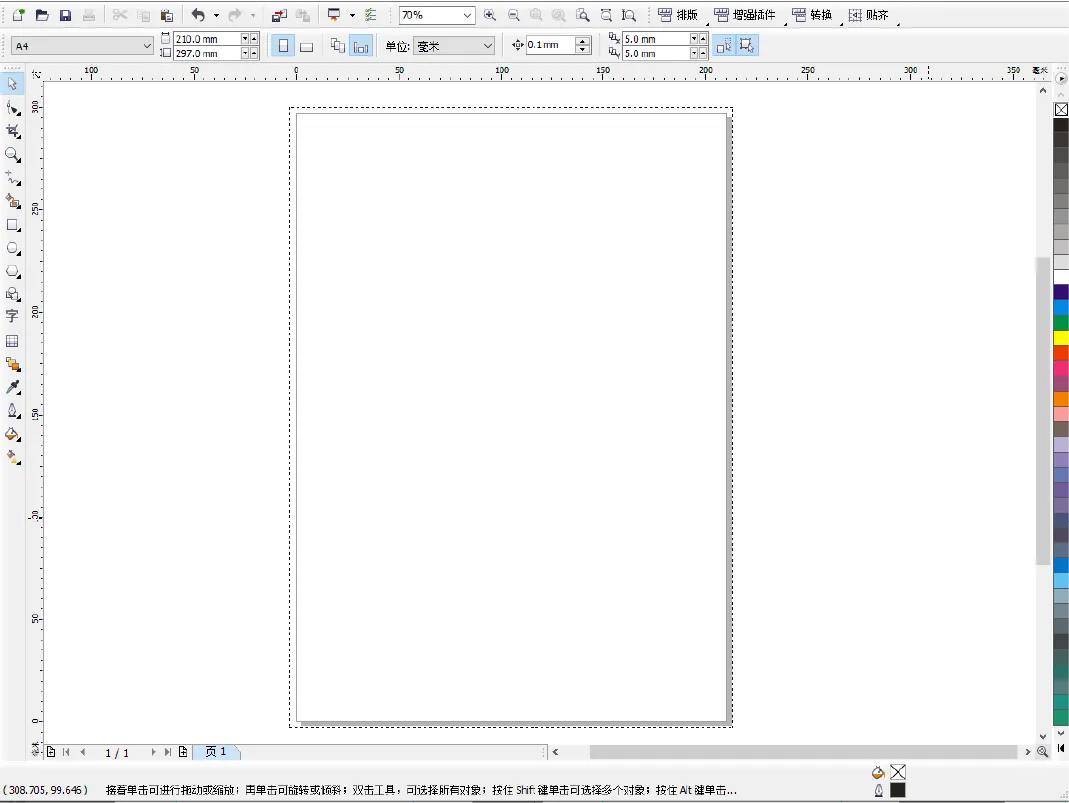
Task: Click the vertical scrollbar thumb
Action: pos(1042,411)
